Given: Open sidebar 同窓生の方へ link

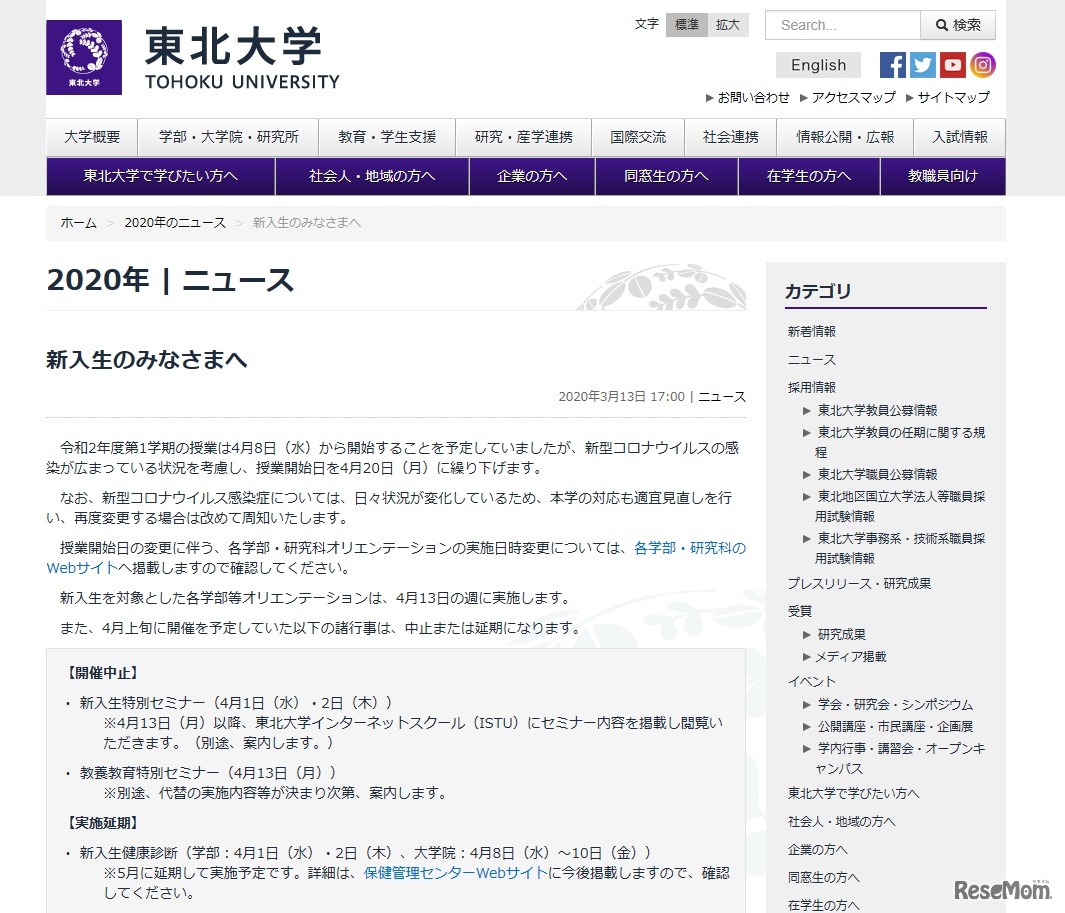Looking at the screenshot, I should click(823, 878).
